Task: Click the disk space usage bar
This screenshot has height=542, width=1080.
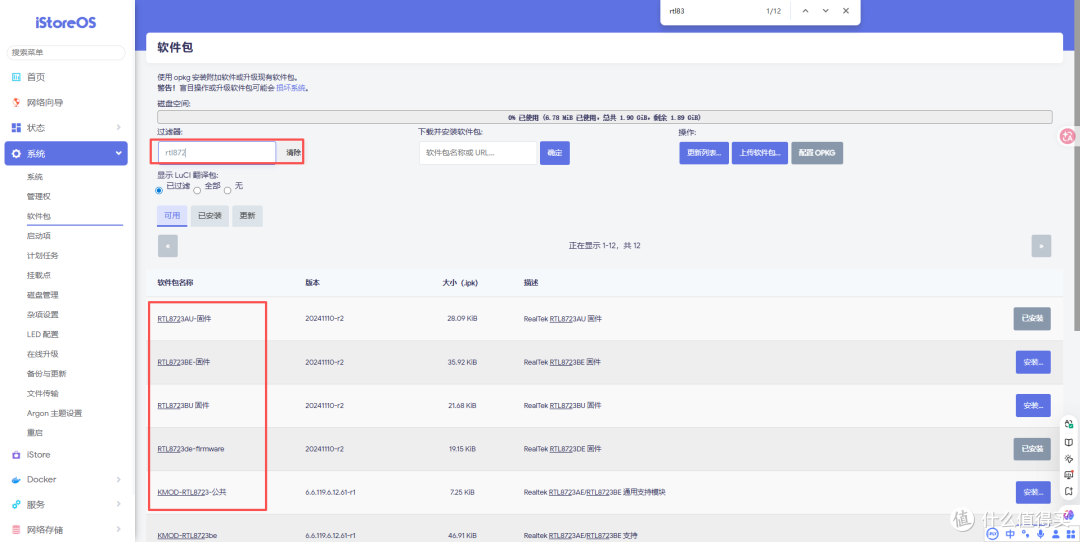Action: tap(605, 117)
